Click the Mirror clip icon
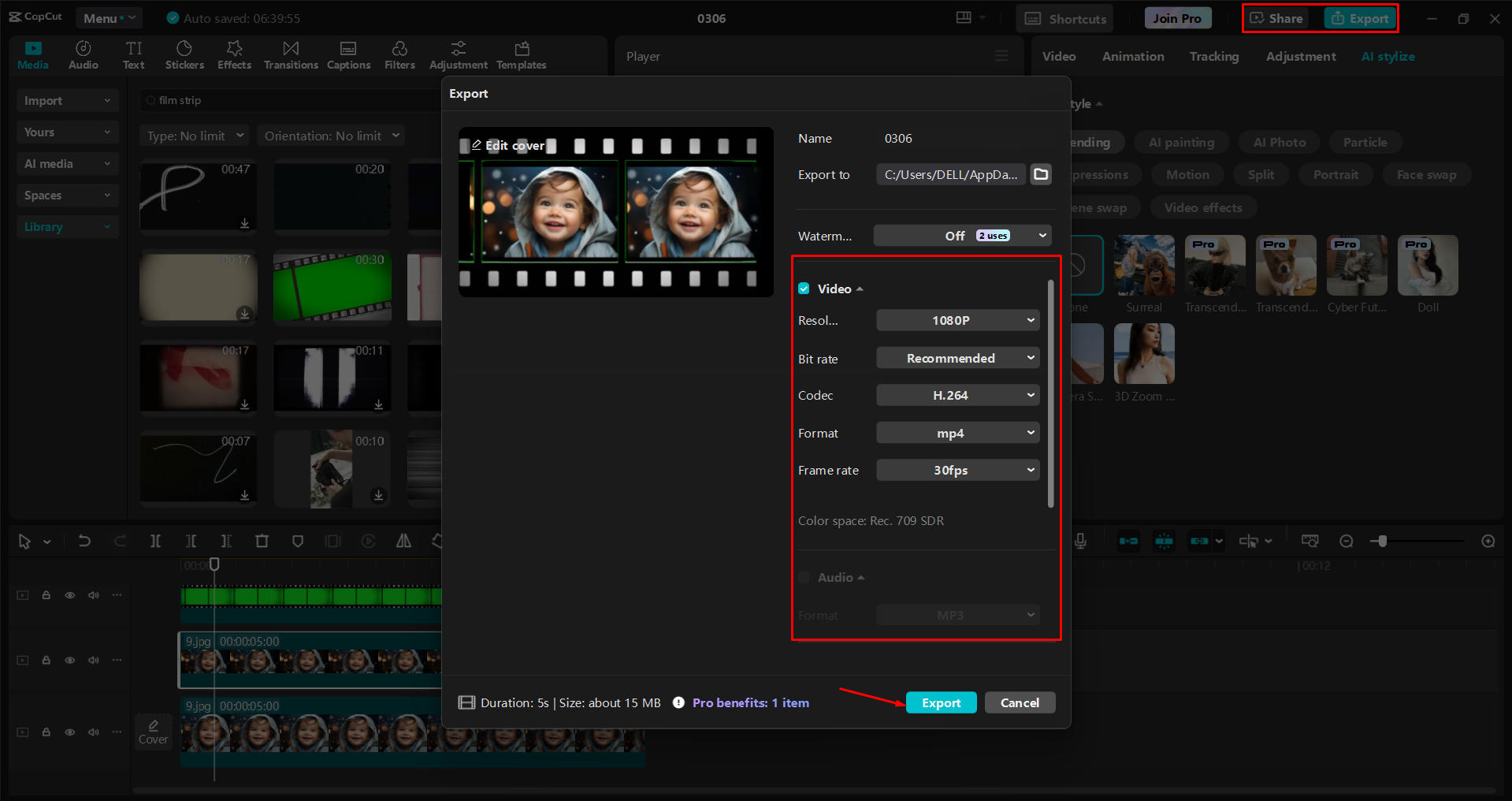This screenshot has width=1512, height=801. point(403,541)
